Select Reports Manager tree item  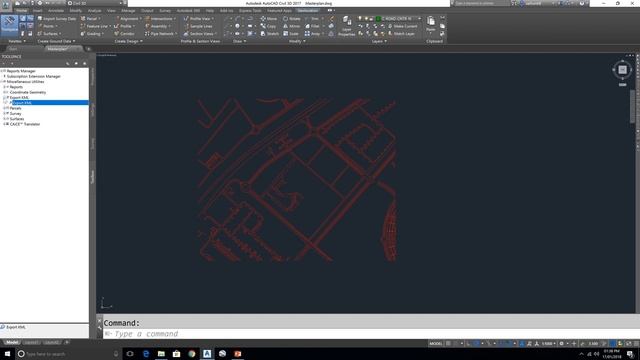click(x=20, y=71)
